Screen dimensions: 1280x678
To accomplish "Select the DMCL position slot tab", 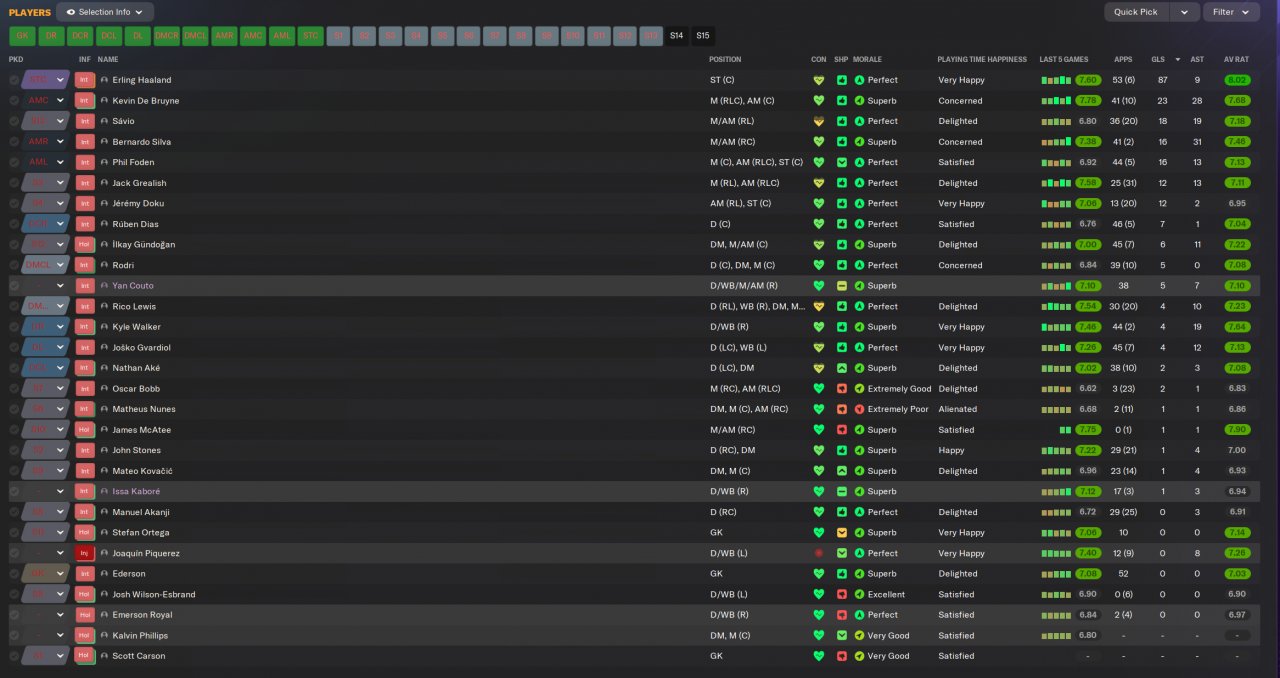I will (196, 36).
